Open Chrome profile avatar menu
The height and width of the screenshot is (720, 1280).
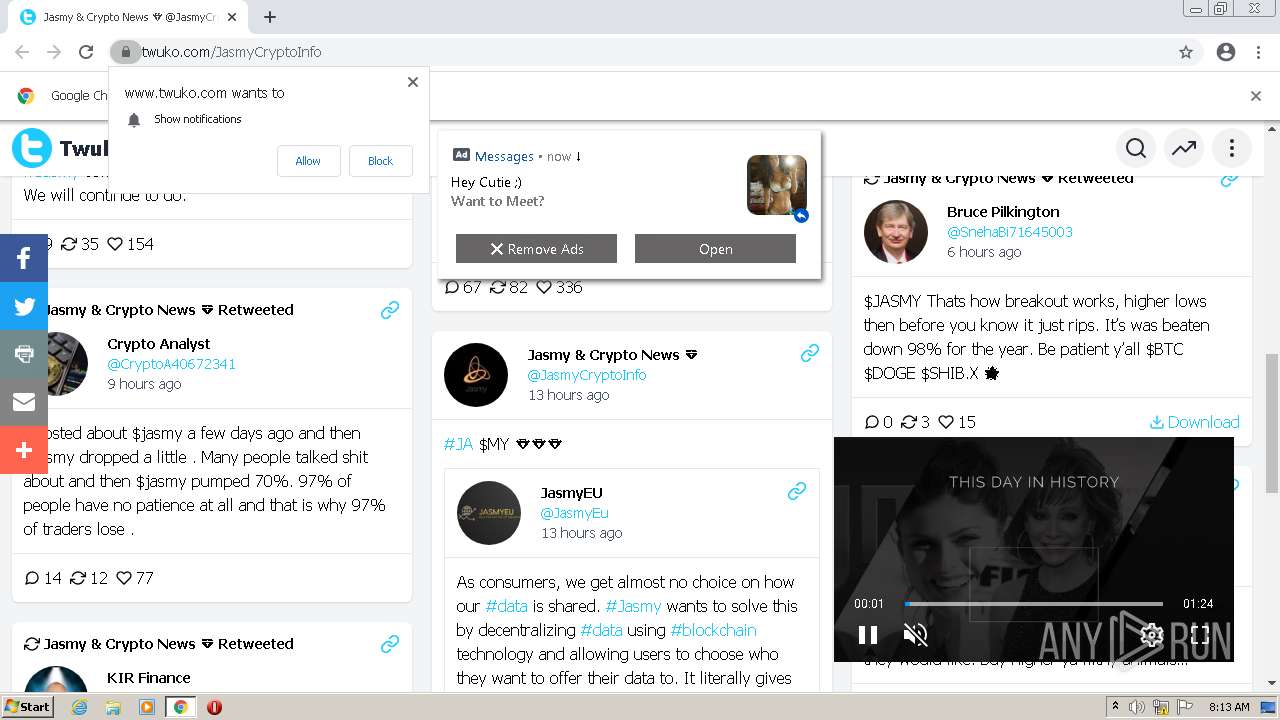coord(1226,52)
